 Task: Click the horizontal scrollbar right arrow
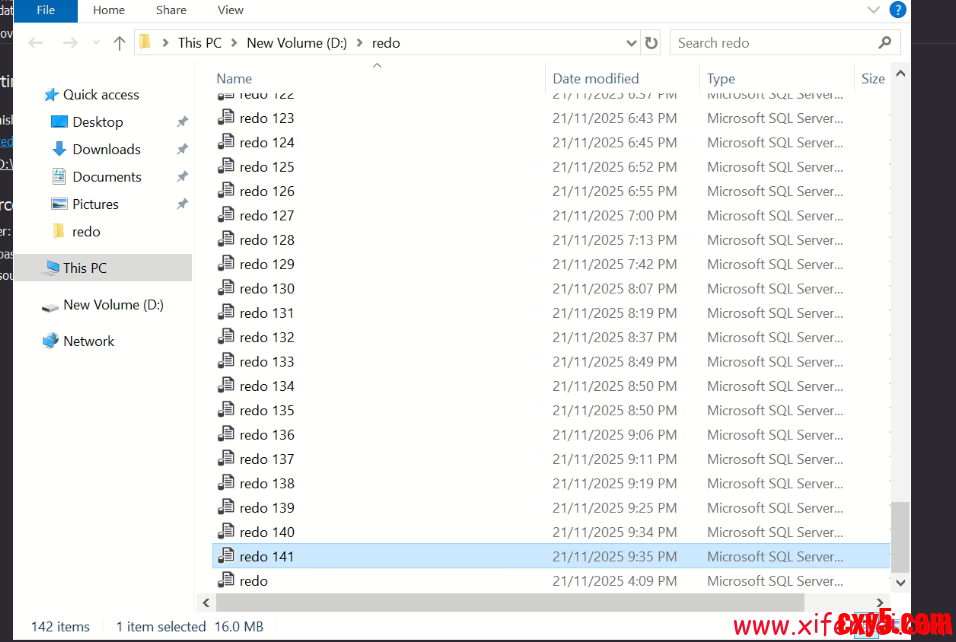[x=881, y=603]
